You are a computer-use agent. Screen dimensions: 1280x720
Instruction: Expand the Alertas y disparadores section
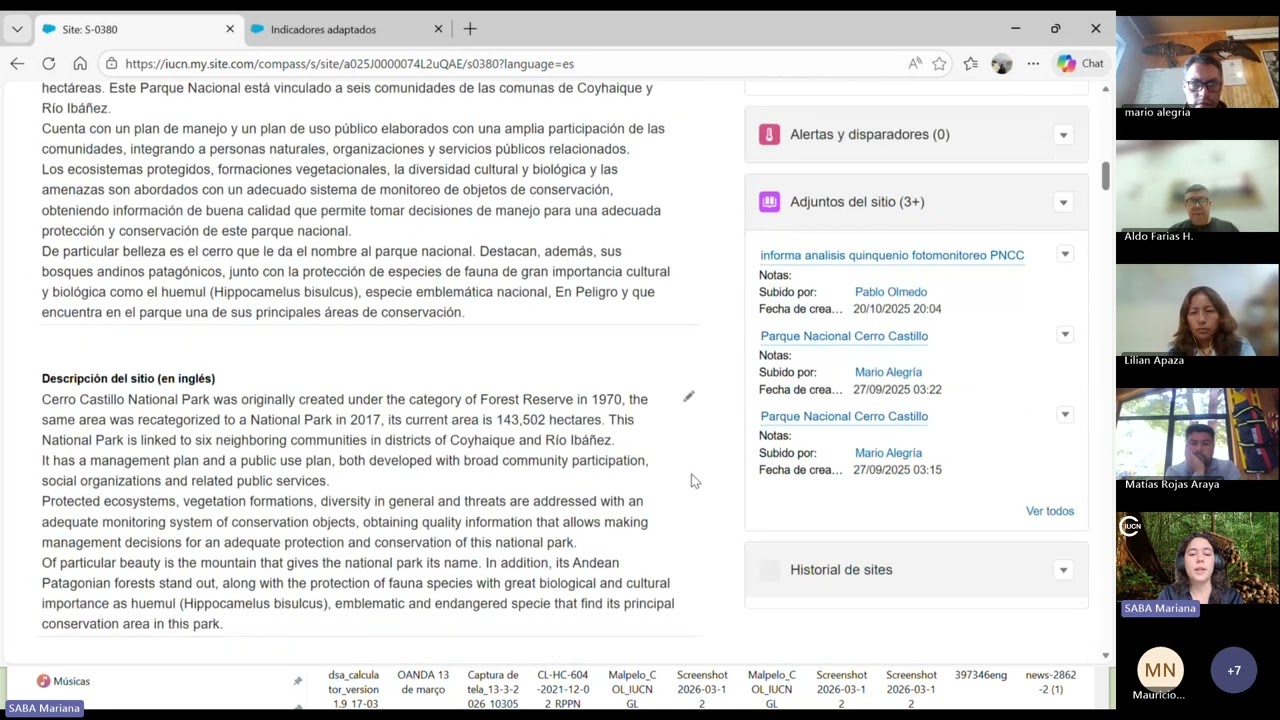[1063, 135]
